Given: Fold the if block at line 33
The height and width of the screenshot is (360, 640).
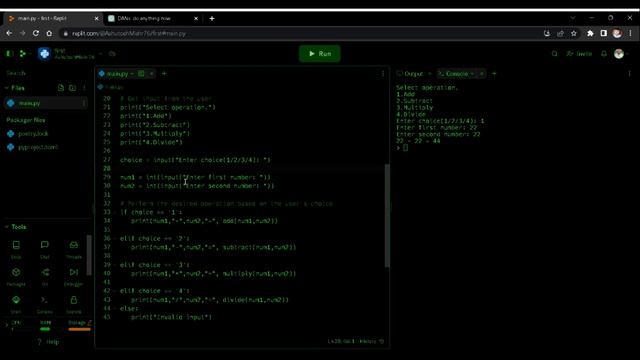Looking at the screenshot, I should 115,212.
